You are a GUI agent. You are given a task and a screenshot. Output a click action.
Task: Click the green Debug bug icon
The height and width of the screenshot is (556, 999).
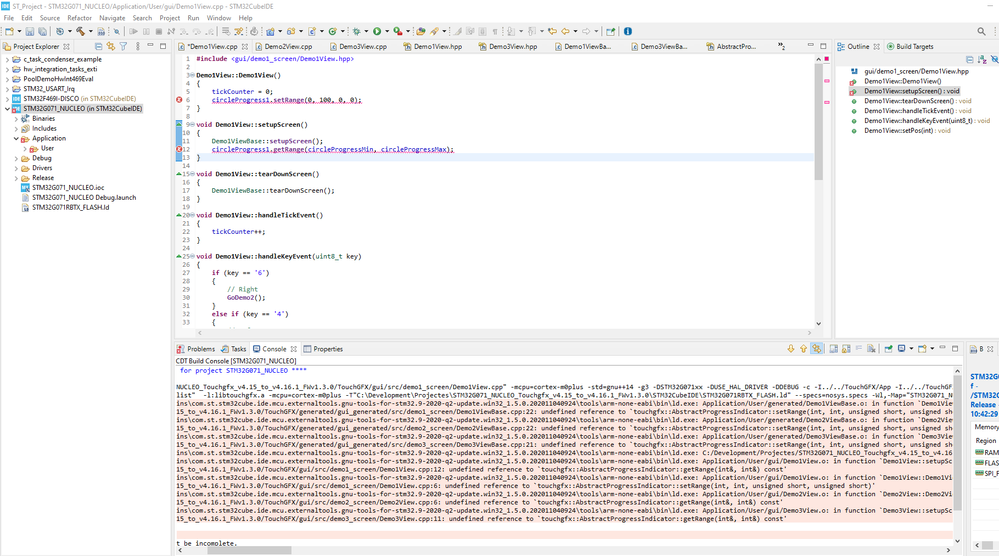(x=356, y=31)
